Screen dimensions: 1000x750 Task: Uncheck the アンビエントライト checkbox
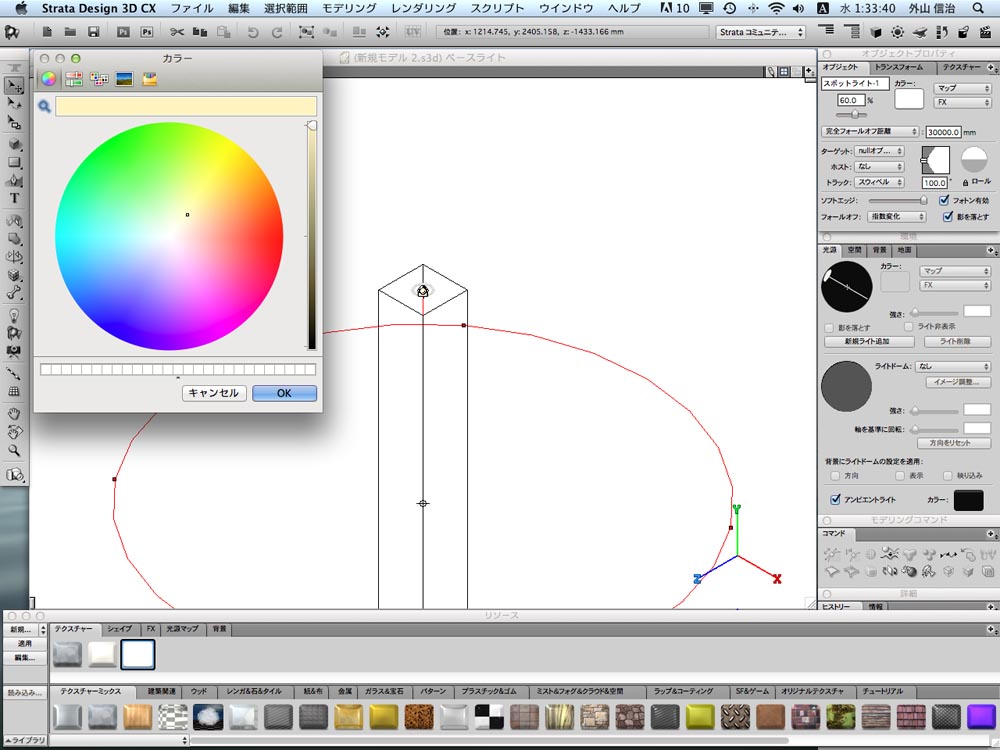point(835,499)
